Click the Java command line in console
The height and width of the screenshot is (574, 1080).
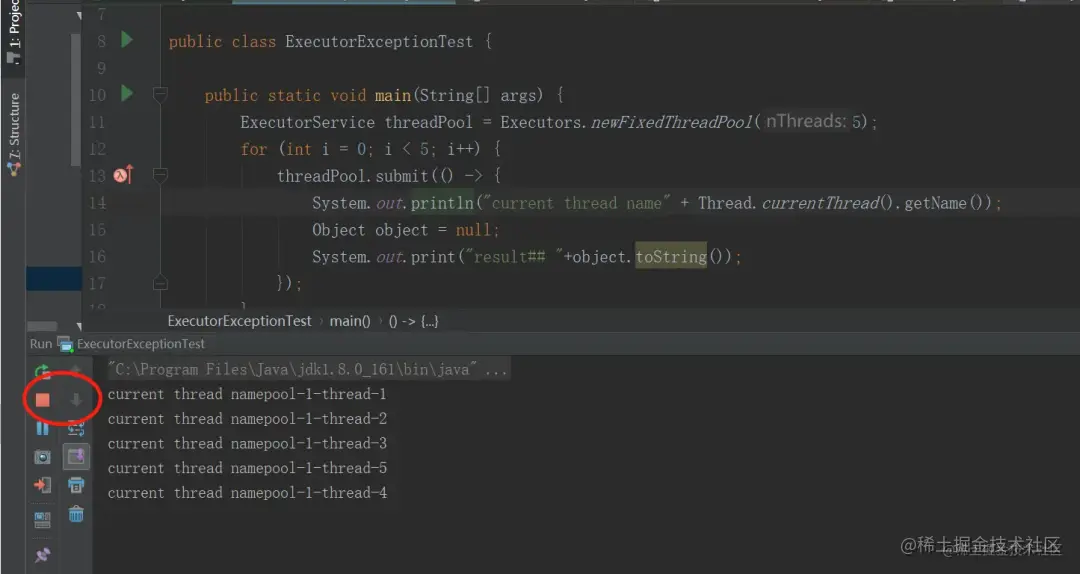[x=307, y=369]
